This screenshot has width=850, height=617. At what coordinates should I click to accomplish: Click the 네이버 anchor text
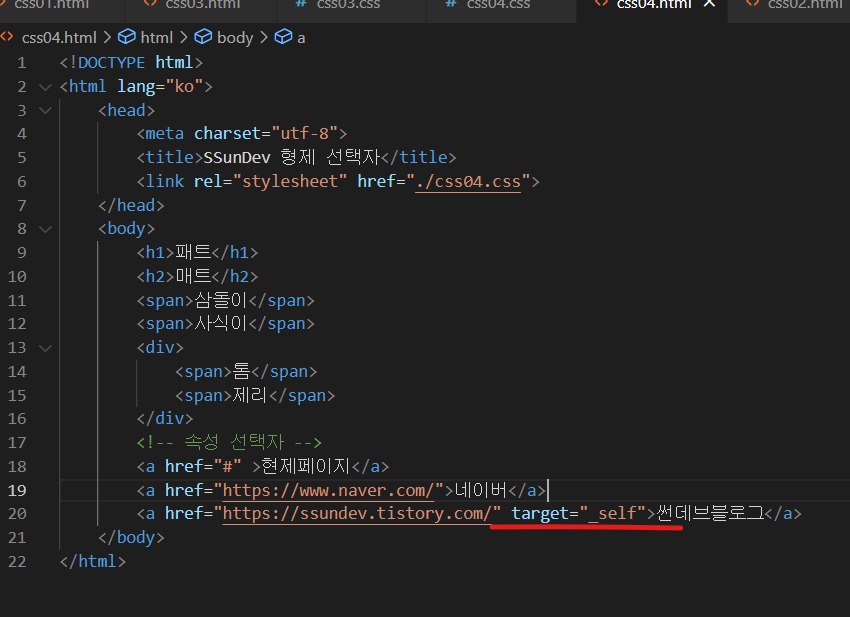pos(480,491)
